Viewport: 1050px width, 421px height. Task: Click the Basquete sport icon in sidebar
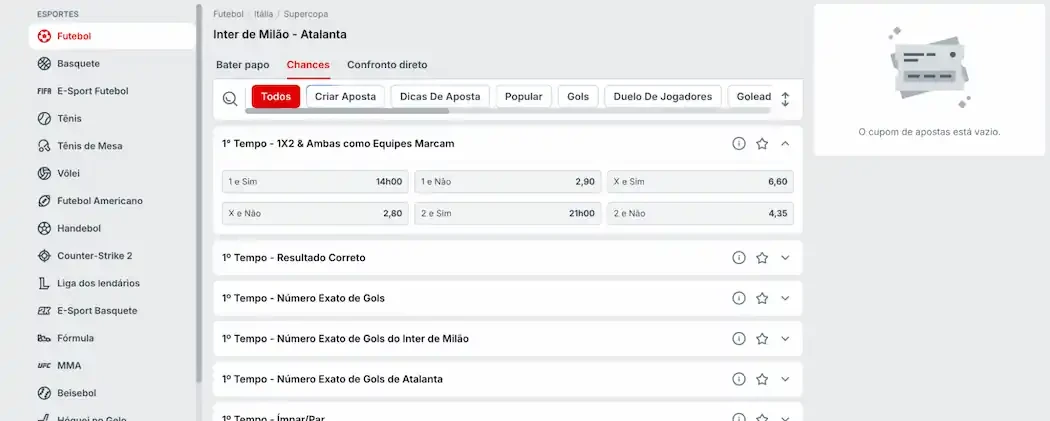[44, 63]
